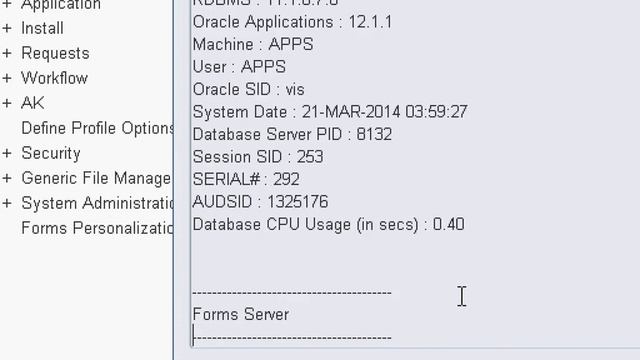This screenshot has height=360, width=640.
Task: Select the AK menu entry
Action: [33, 103]
